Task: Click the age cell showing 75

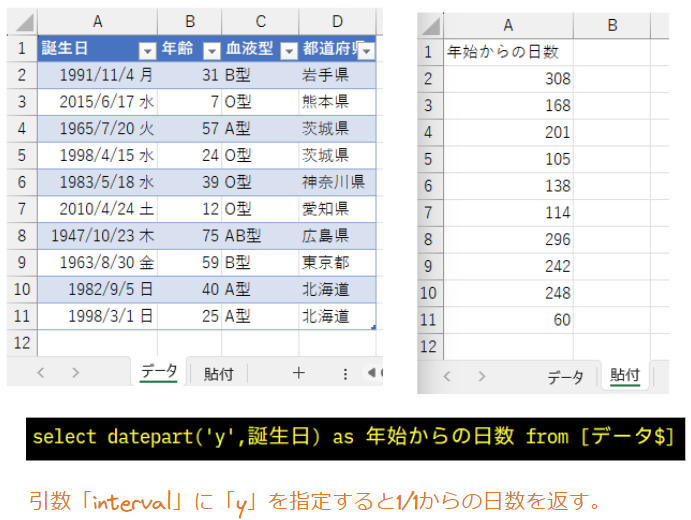Action: [x=189, y=236]
